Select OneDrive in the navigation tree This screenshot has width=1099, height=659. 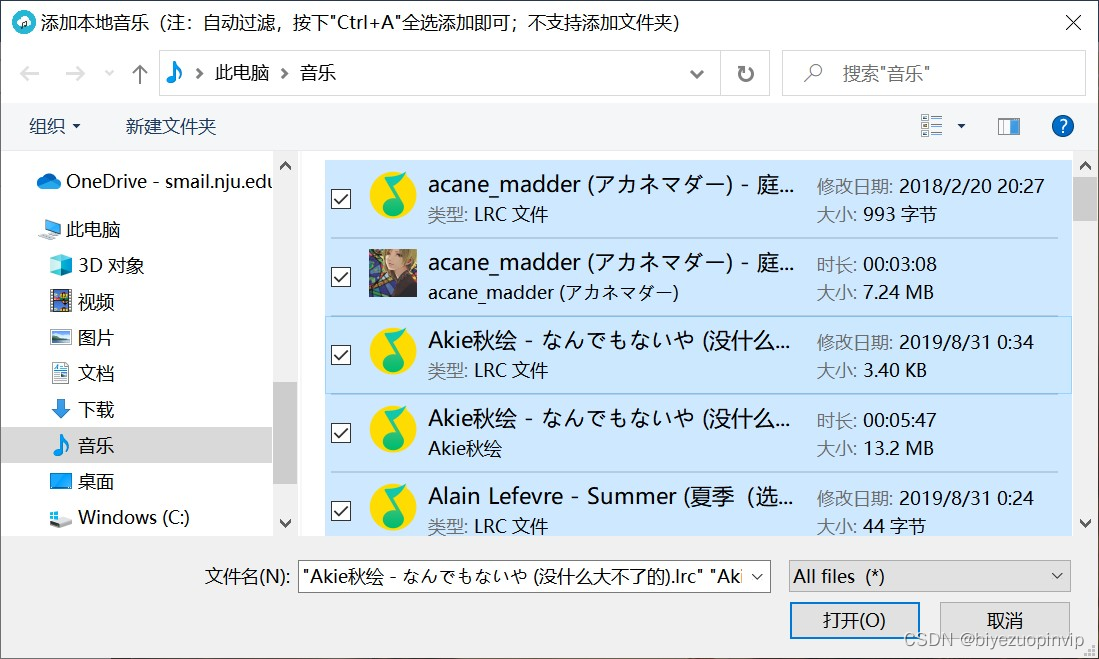point(154,182)
